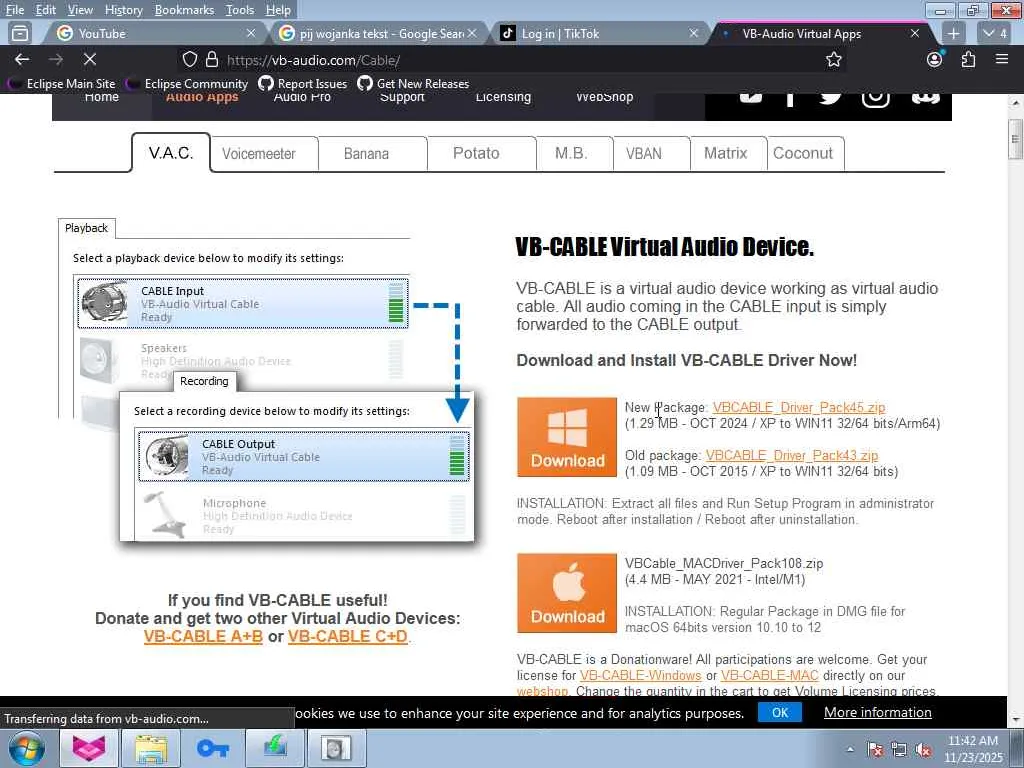Screen dimensions: 1024x768
Task: Bookmark this page with the star icon
Action: tap(833, 59)
